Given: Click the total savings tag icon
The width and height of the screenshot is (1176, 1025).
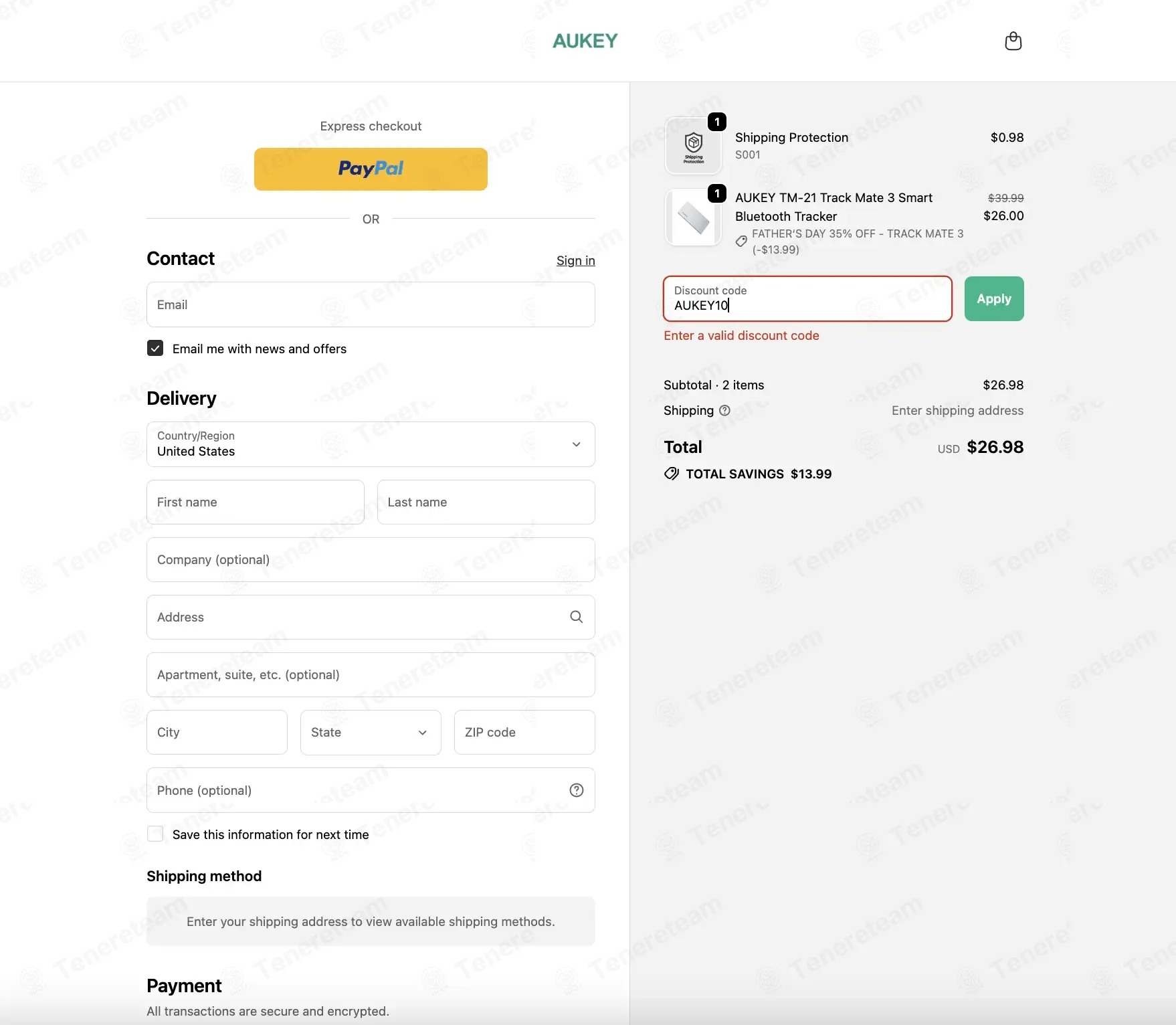Looking at the screenshot, I should (671, 474).
